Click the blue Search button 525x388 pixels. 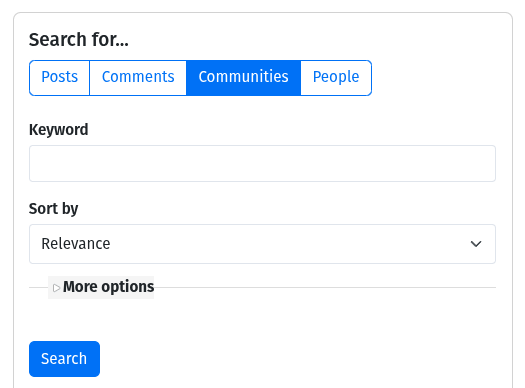pyautogui.click(x=64, y=359)
